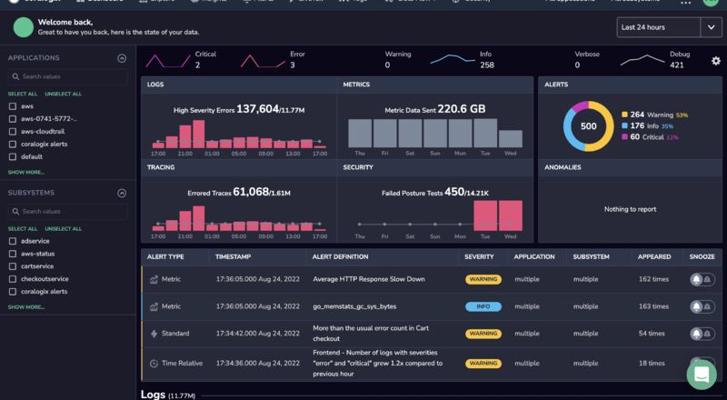Open the dashboard settings gear icon
The image size is (727, 400).
[x=715, y=61]
